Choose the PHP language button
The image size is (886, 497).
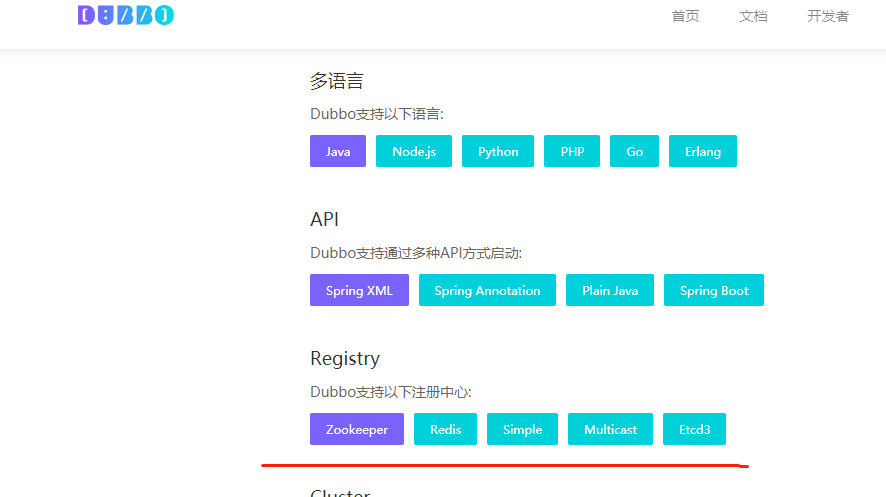tap(572, 151)
